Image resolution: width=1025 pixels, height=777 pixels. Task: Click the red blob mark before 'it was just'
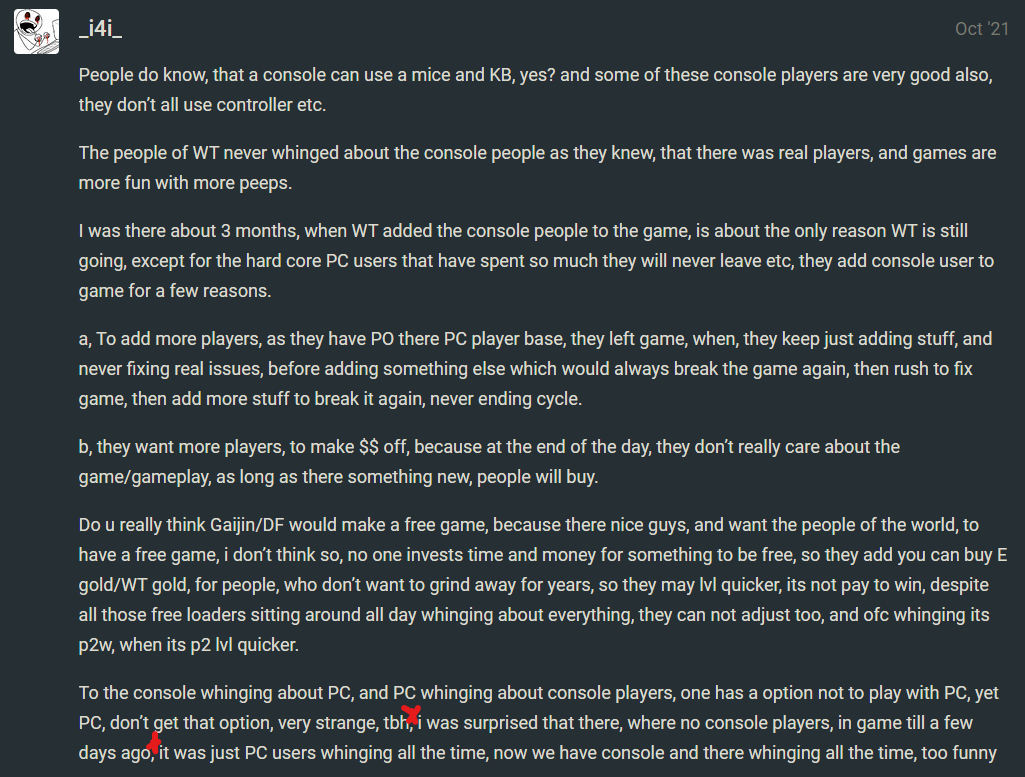(x=153, y=743)
